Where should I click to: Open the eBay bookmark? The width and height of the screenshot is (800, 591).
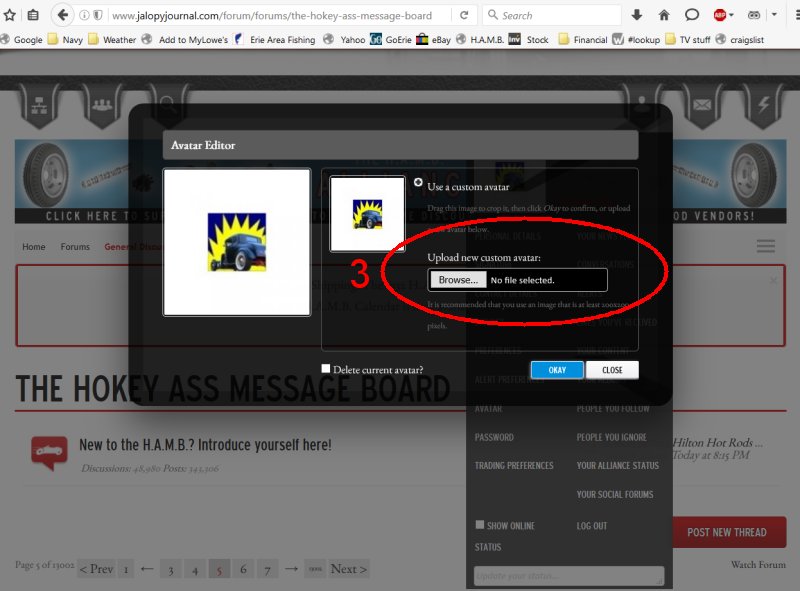(x=433, y=40)
